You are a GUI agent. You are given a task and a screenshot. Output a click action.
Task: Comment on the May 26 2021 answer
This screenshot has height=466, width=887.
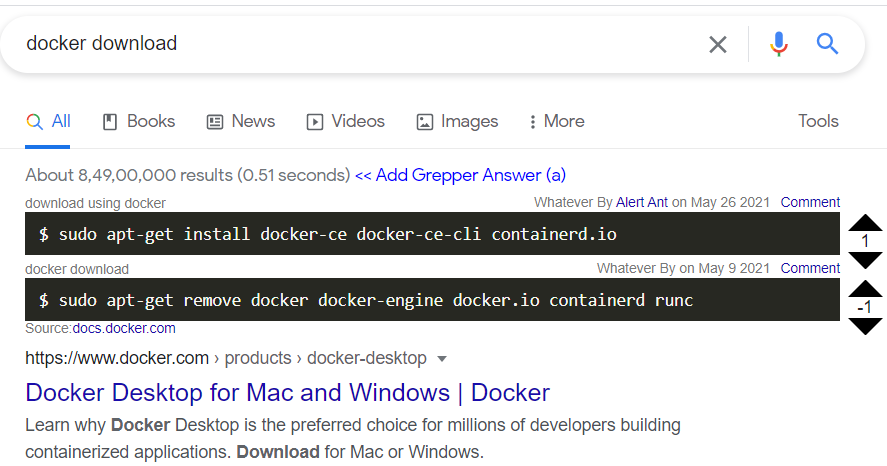[810, 202]
